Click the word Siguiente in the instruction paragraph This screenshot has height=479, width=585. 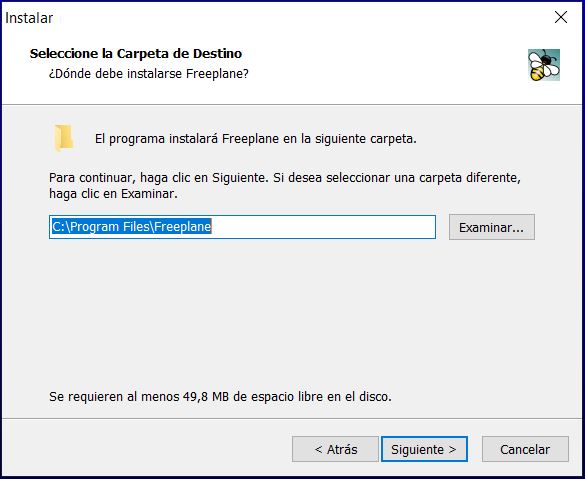(x=240, y=178)
